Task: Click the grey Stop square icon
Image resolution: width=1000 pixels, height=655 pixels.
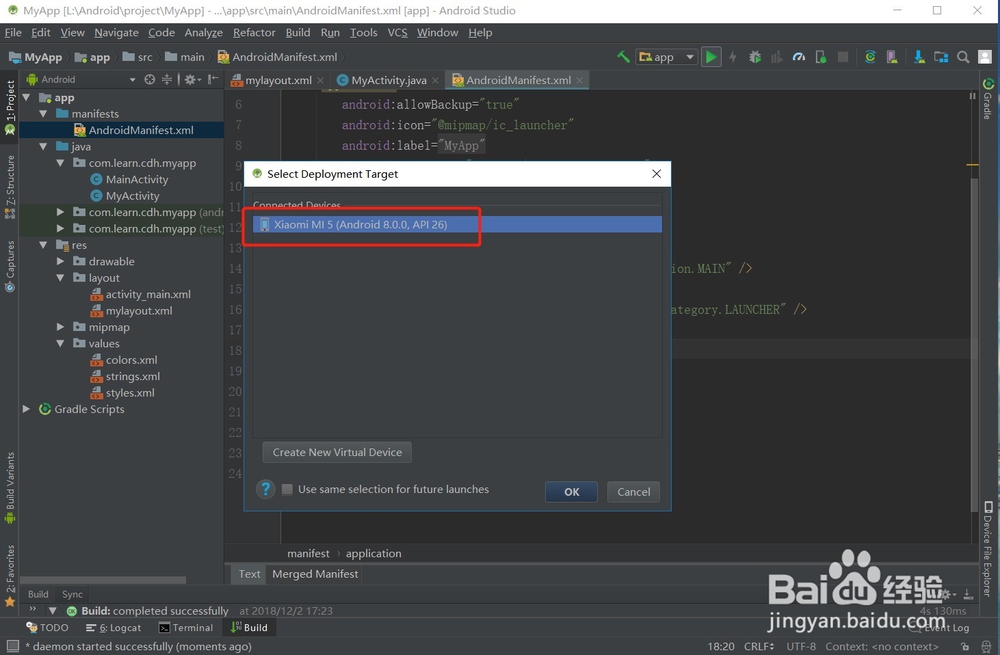Action: point(842,57)
